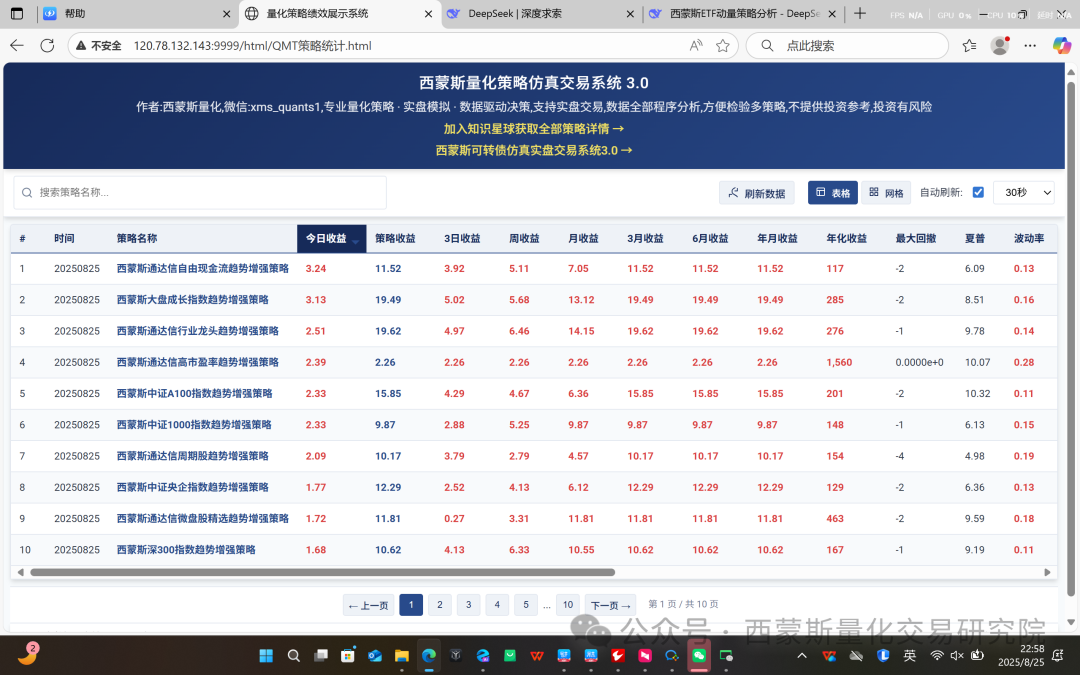Click the 刷新数据 button
The height and width of the screenshot is (675, 1080).
tap(756, 193)
